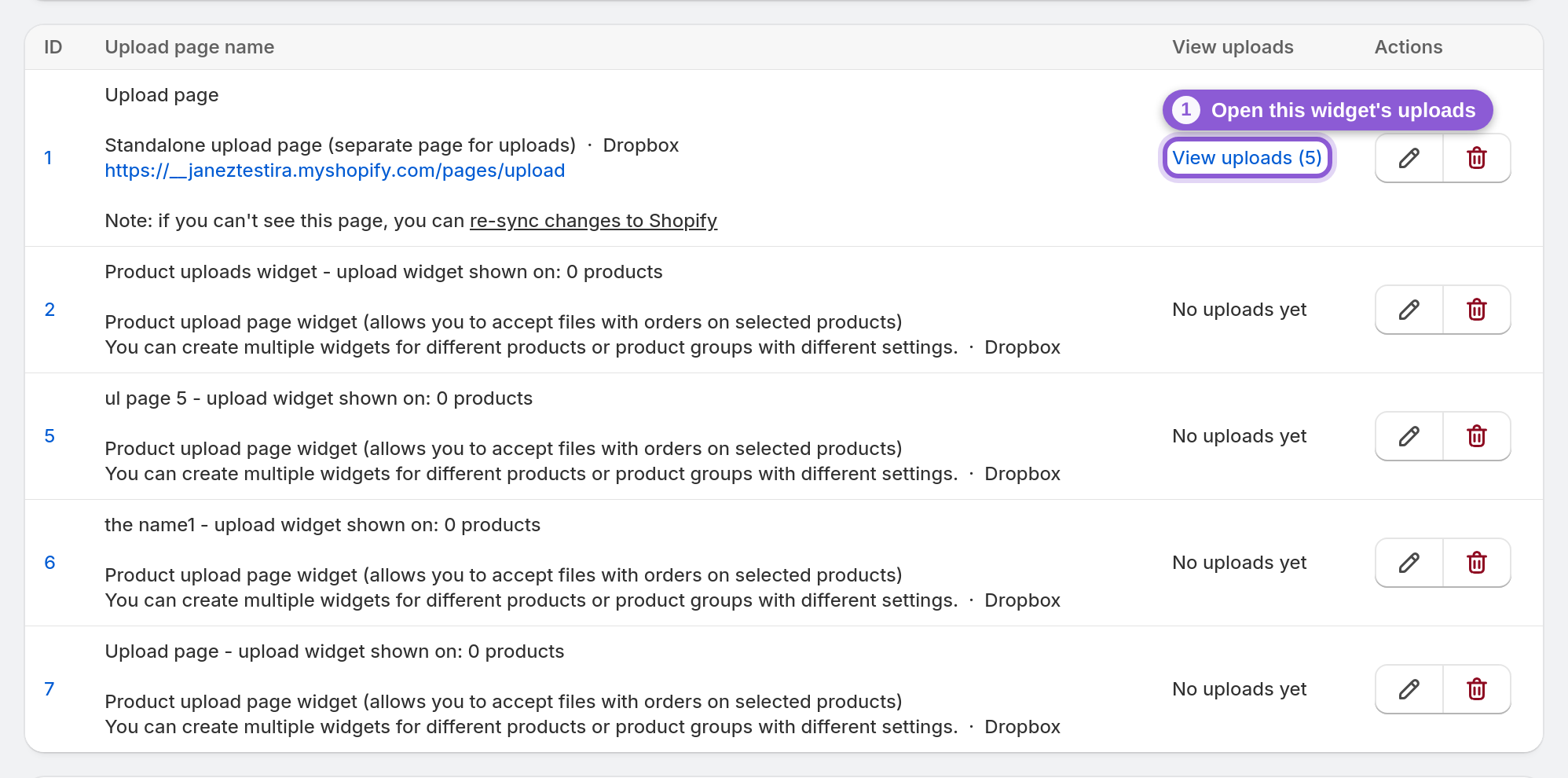
Task: Open the janeztestira.myshopify.com/pages/upload URL
Action: click(x=335, y=171)
